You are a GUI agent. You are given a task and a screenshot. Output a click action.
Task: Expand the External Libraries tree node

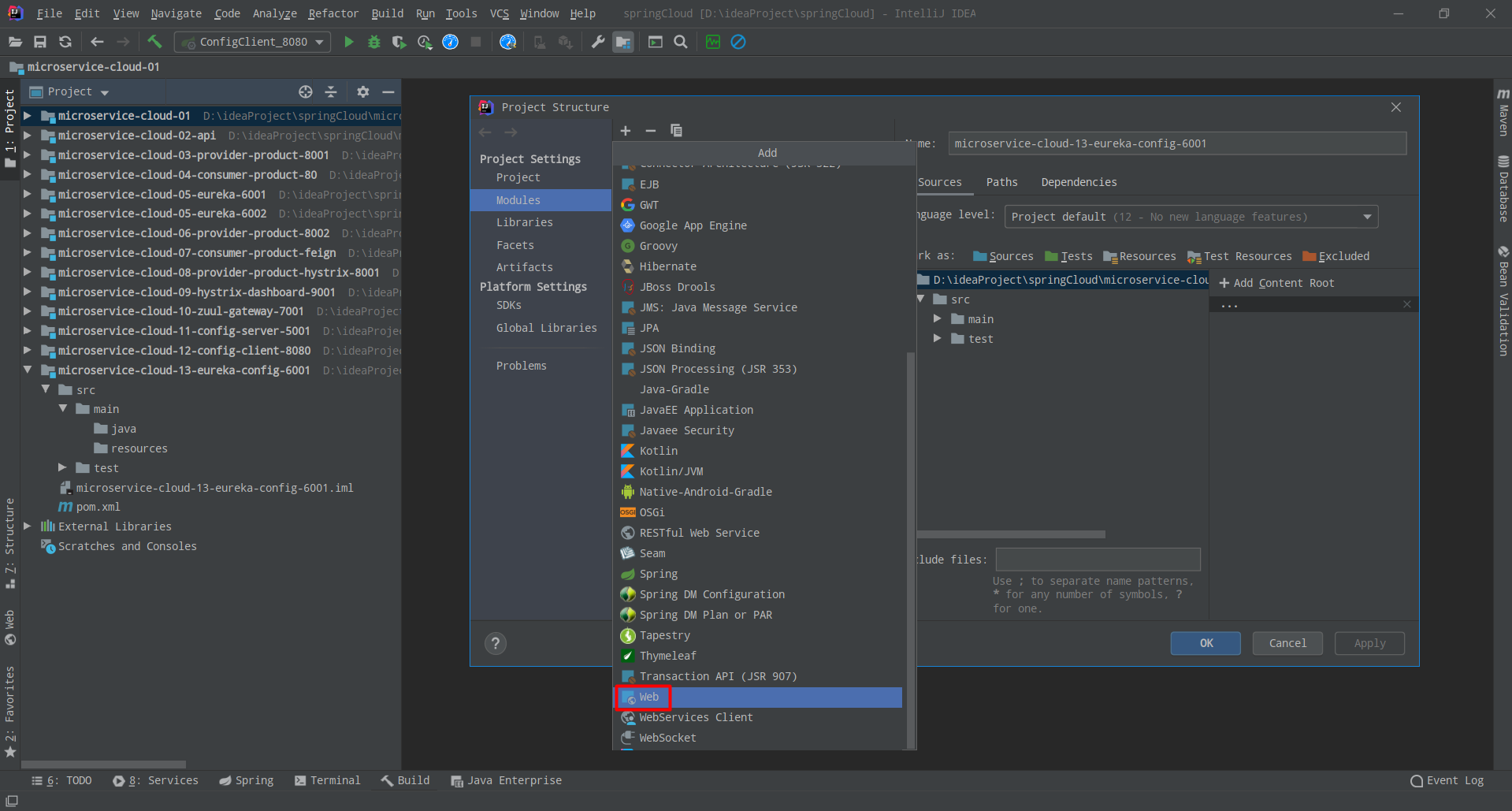pyautogui.click(x=28, y=526)
